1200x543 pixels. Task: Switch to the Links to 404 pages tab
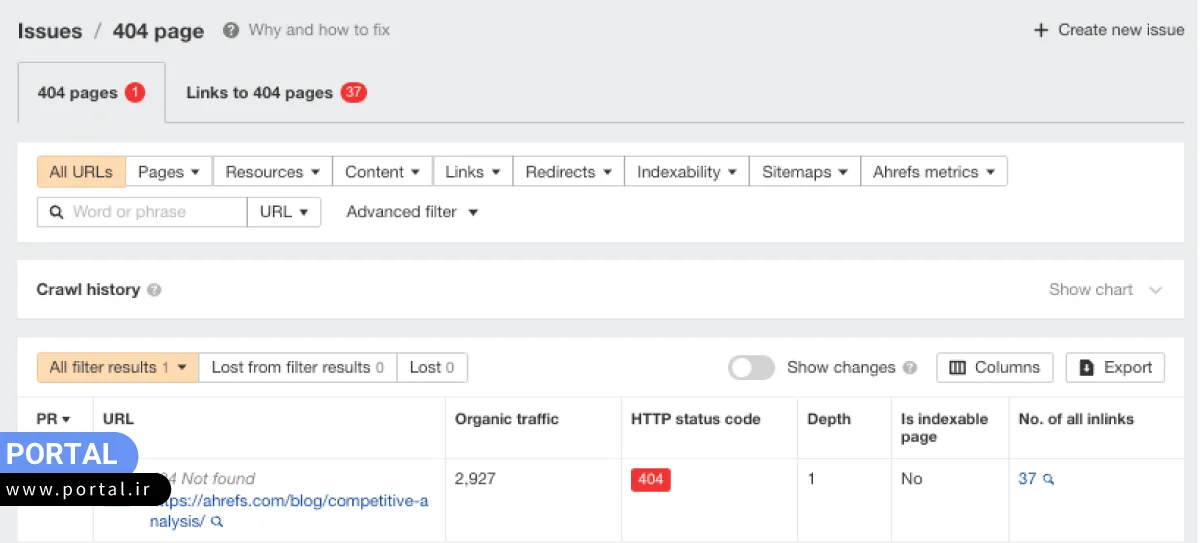pyautogui.click(x=276, y=93)
